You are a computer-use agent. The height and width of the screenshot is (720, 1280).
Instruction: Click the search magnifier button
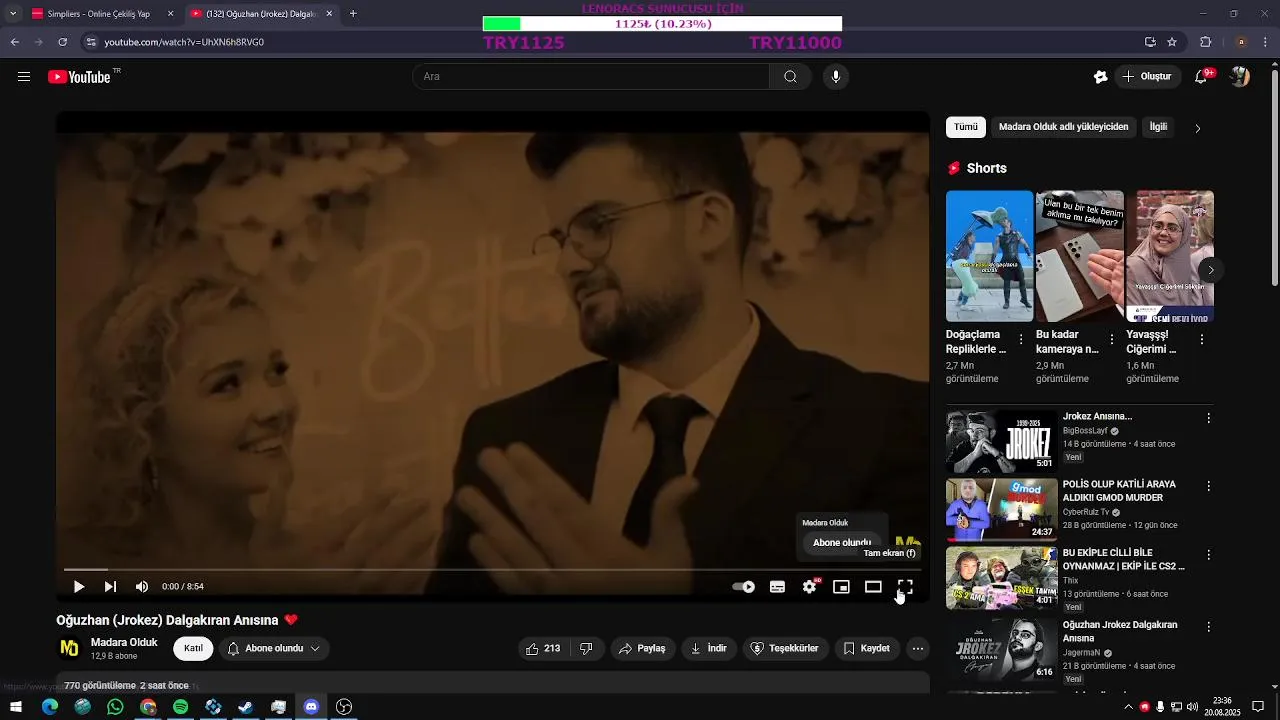coord(790,77)
